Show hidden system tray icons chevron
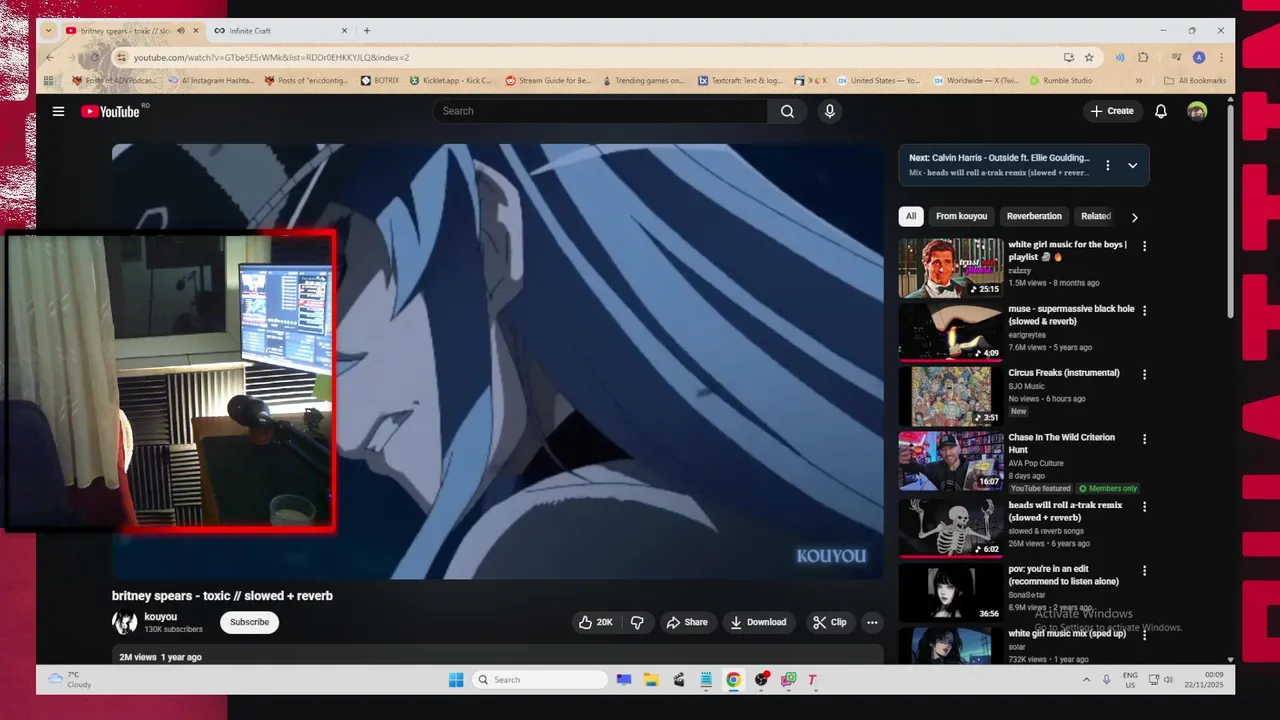Viewport: 1280px width, 720px height. [x=1086, y=680]
